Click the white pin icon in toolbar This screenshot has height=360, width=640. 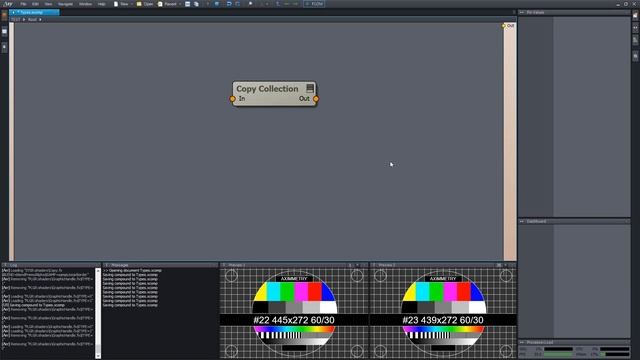(251, 4)
